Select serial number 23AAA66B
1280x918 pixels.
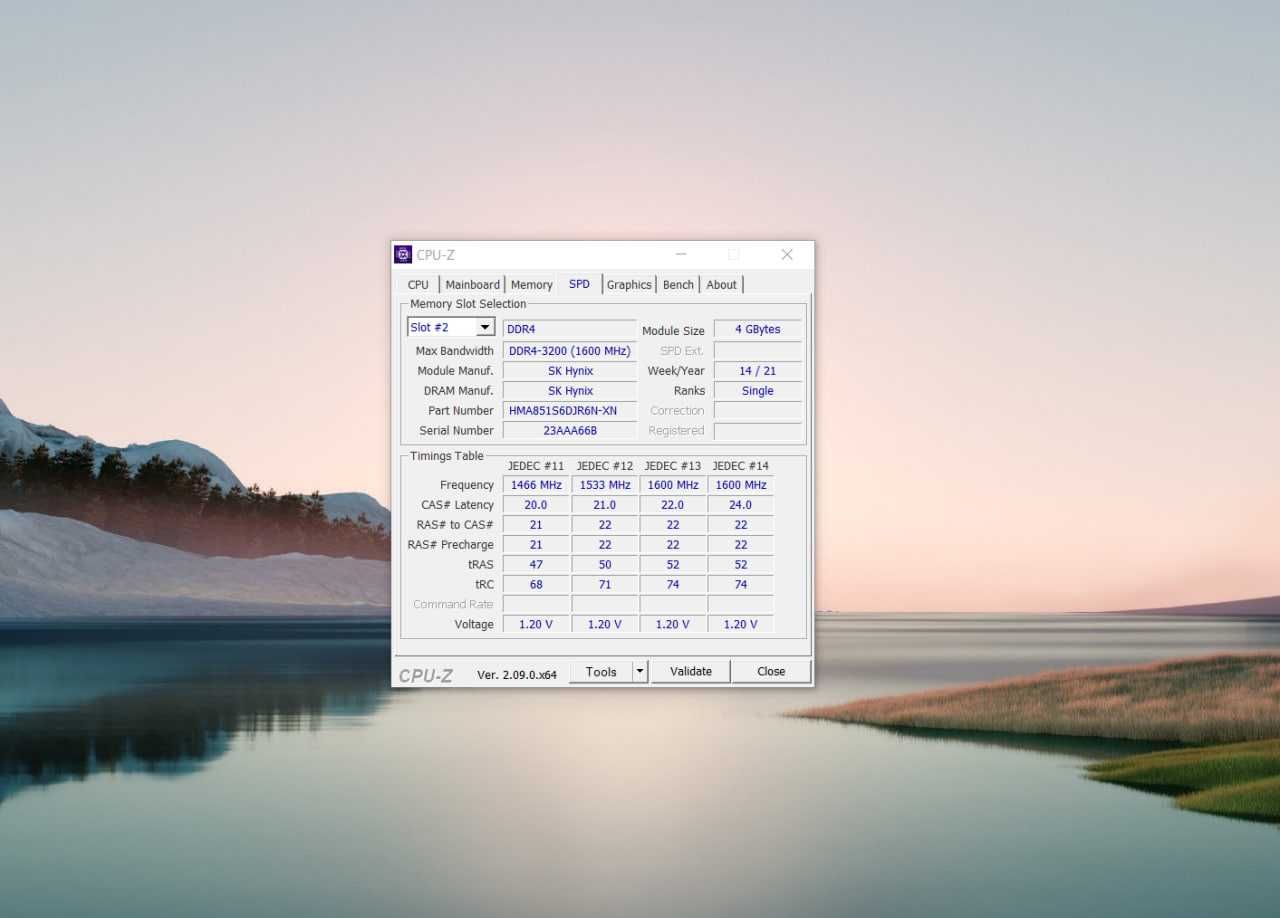[x=569, y=431]
